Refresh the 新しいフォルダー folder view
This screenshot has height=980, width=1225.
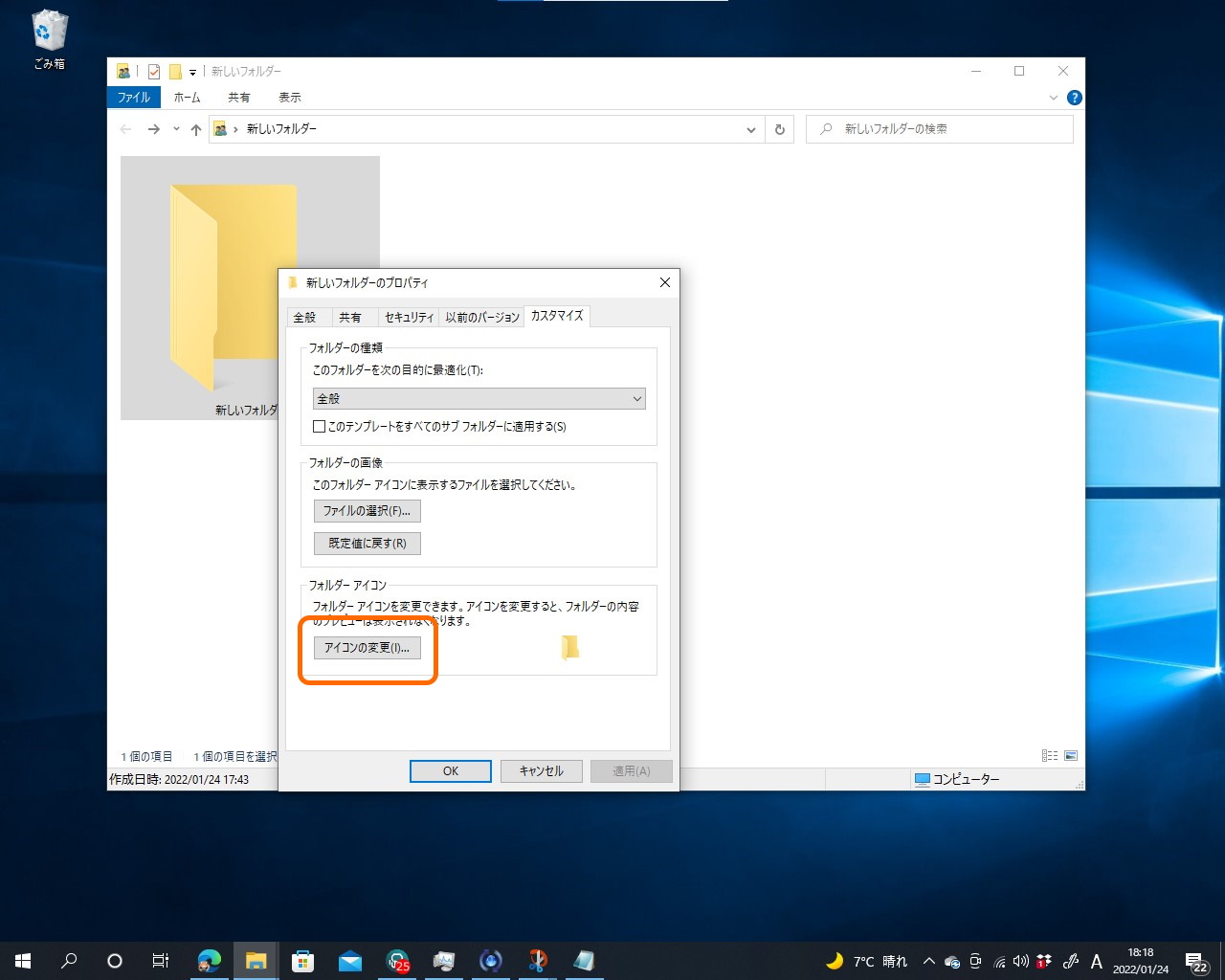coord(780,129)
